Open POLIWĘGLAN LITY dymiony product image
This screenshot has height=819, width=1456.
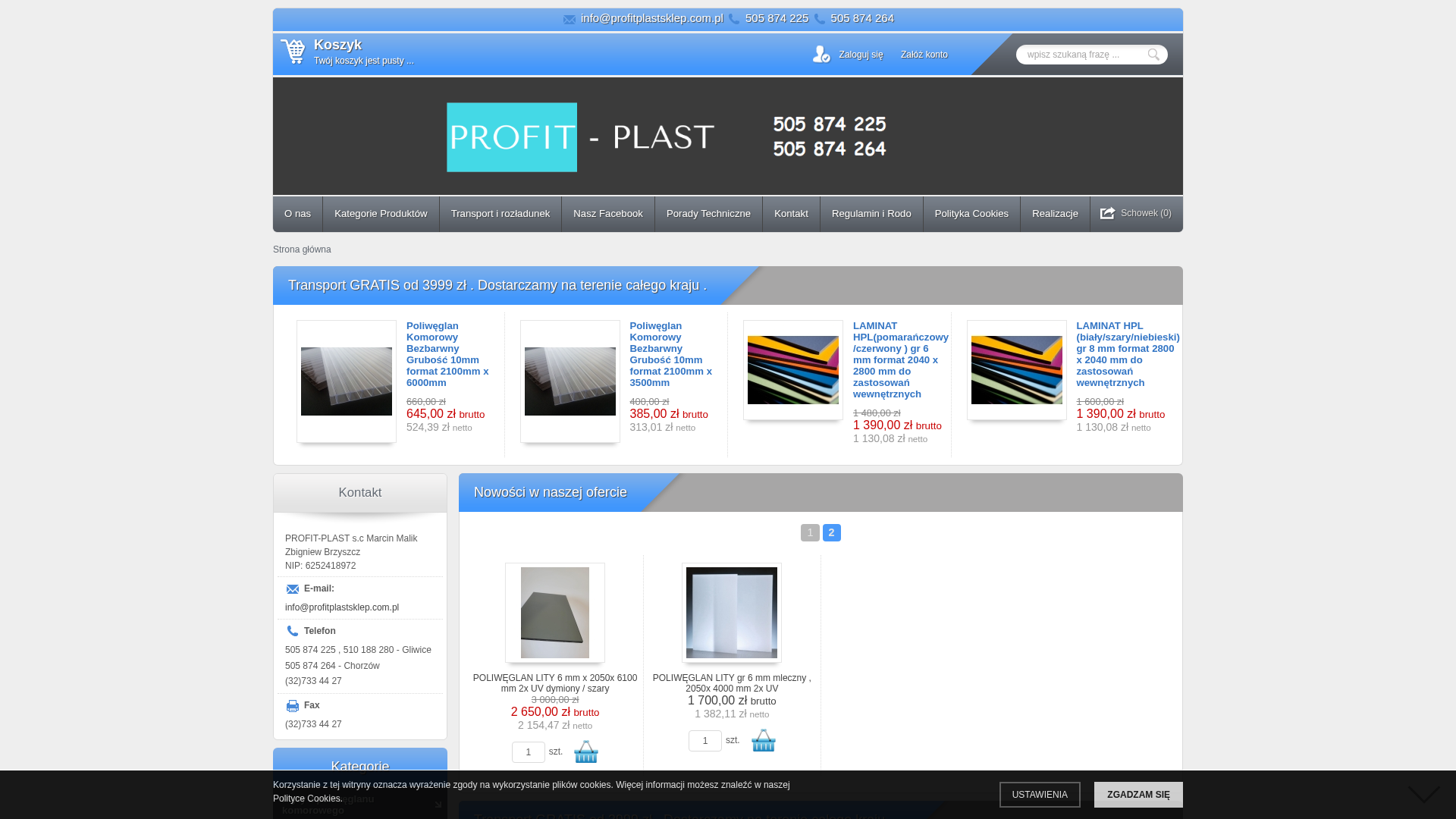click(555, 613)
